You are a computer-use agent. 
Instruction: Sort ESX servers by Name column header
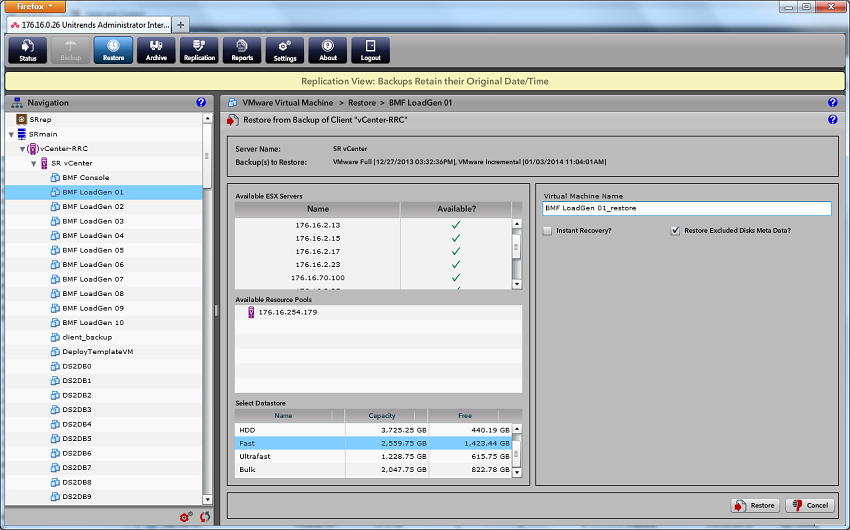coord(318,209)
